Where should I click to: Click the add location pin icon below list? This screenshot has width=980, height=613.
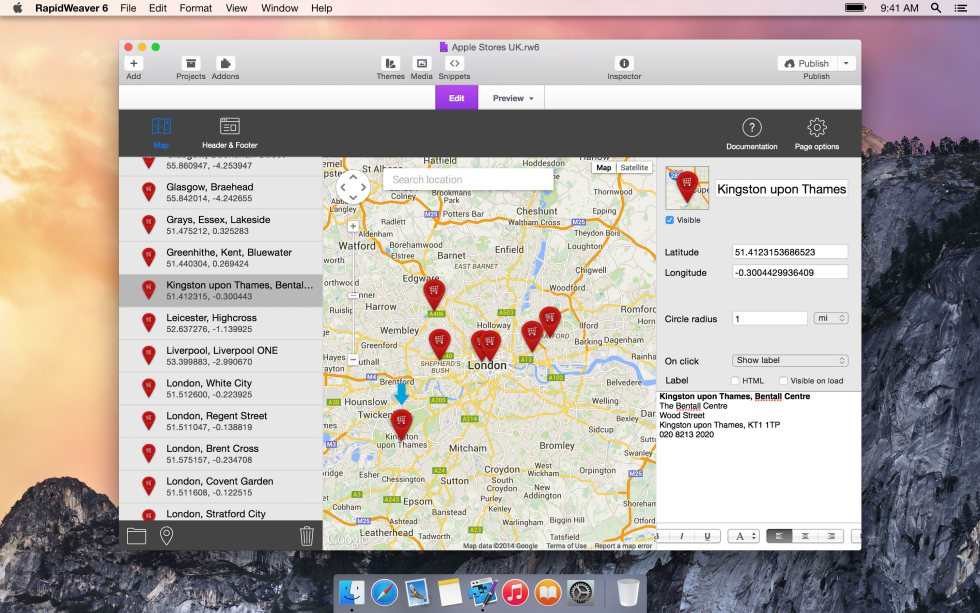click(x=166, y=536)
